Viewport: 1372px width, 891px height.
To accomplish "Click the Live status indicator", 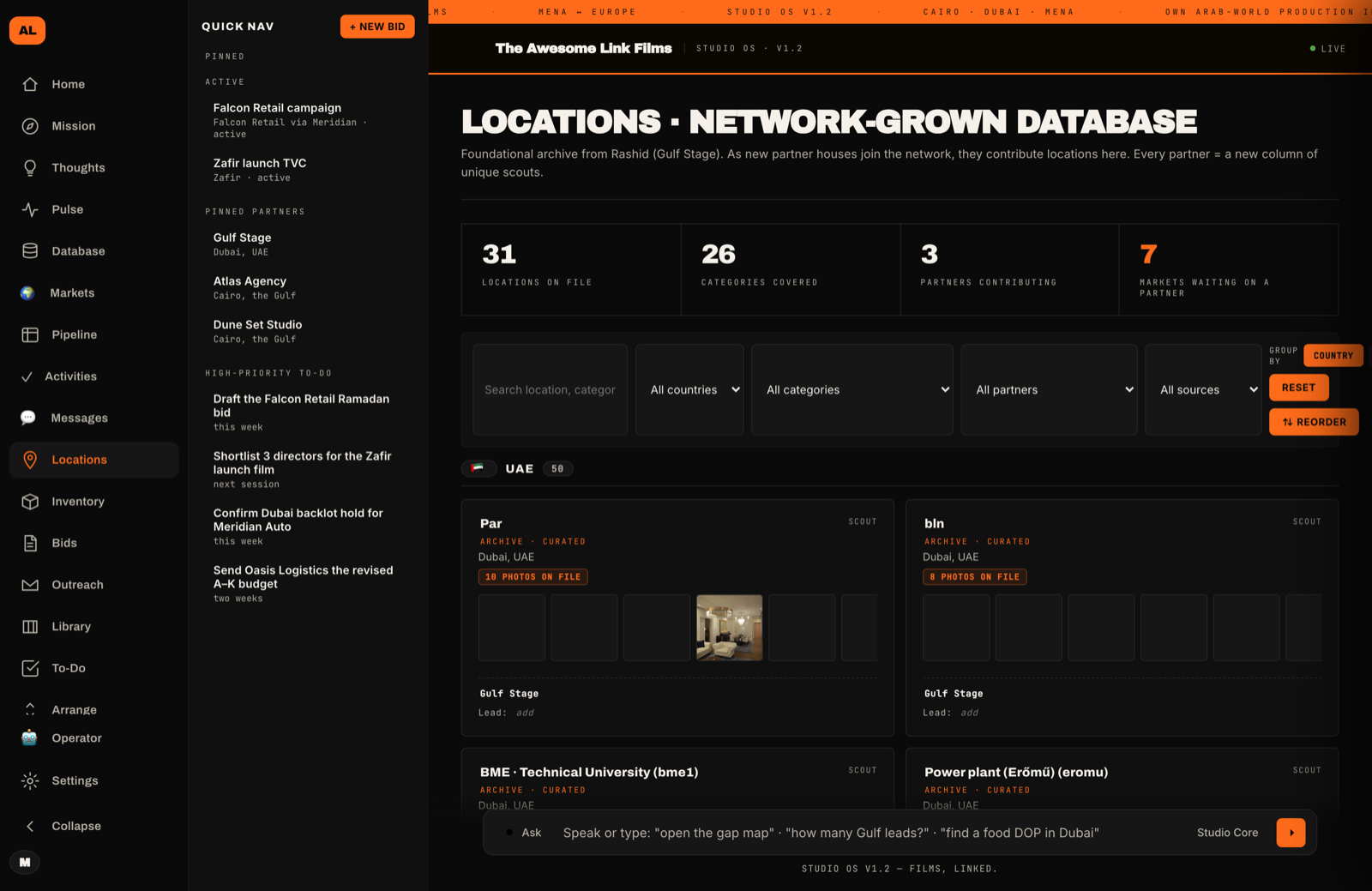I will (1327, 49).
